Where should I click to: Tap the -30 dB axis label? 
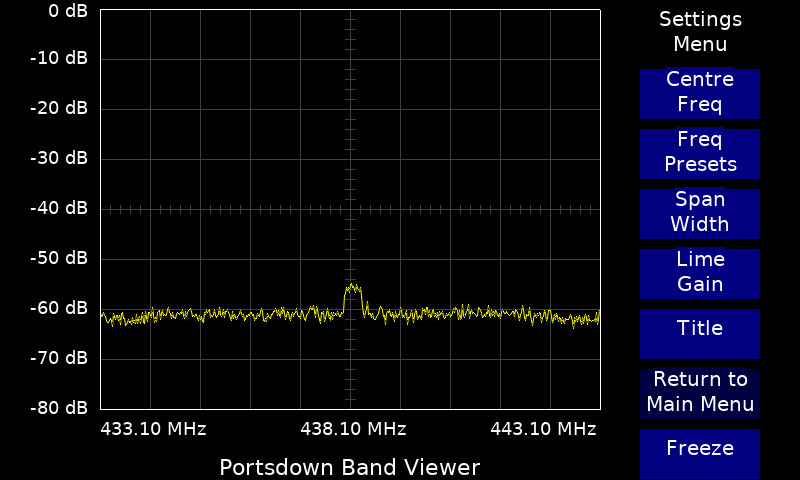click(59, 158)
